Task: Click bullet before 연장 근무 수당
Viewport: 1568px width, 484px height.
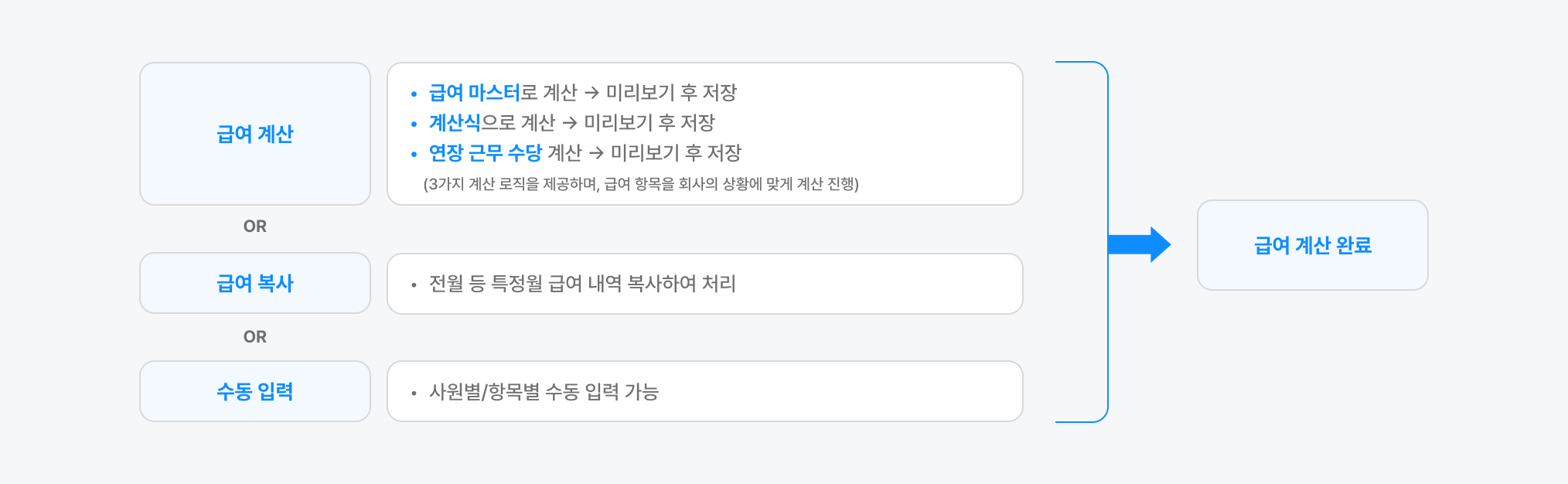Action: [x=414, y=154]
